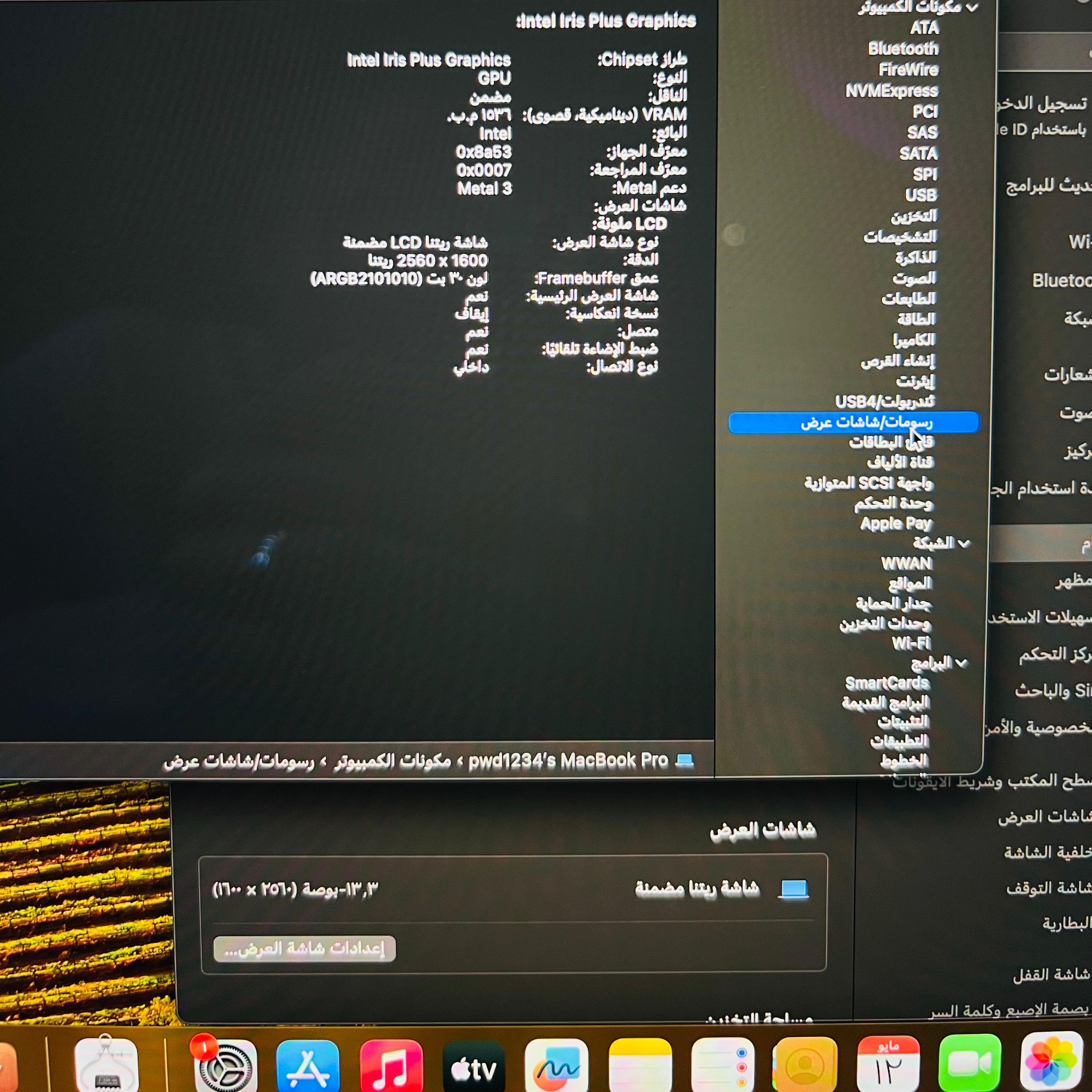The height and width of the screenshot is (1092, 1092).
Task: Select وحدة التحكم in hardware list
Action: point(894,503)
